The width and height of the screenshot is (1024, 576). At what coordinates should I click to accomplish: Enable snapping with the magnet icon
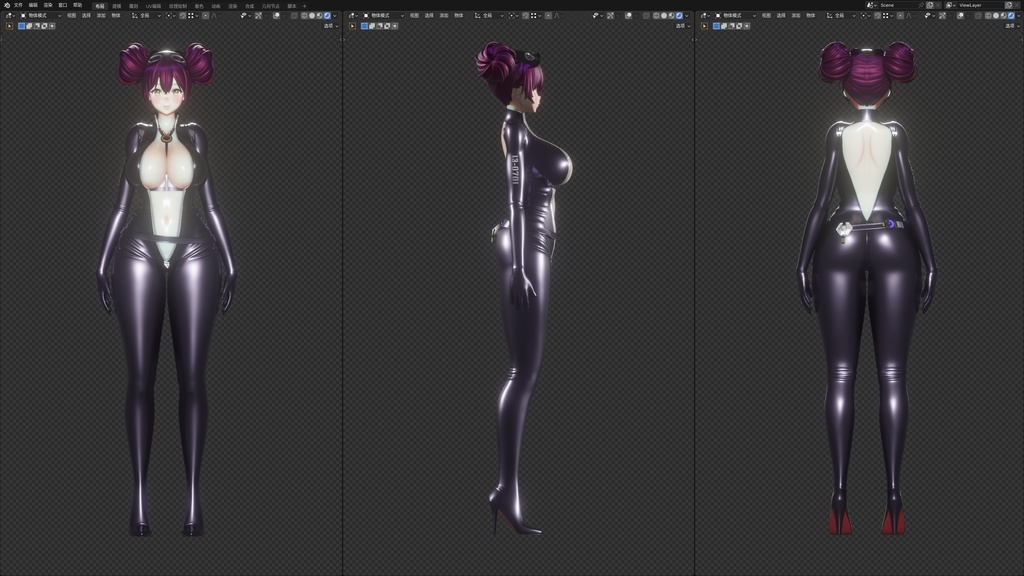pyautogui.click(x=183, y=15)
